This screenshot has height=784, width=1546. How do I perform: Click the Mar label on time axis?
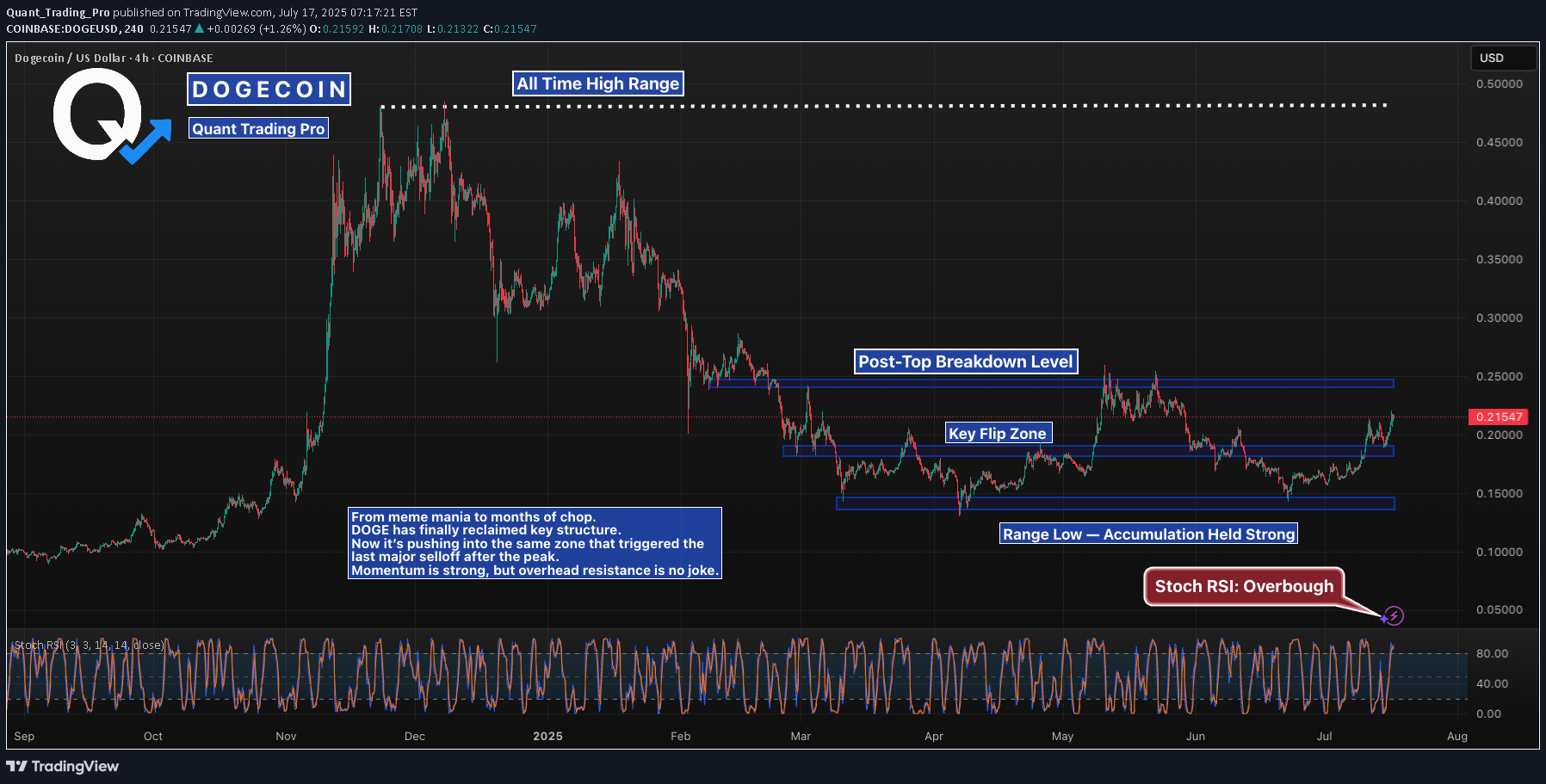(801, 736)
